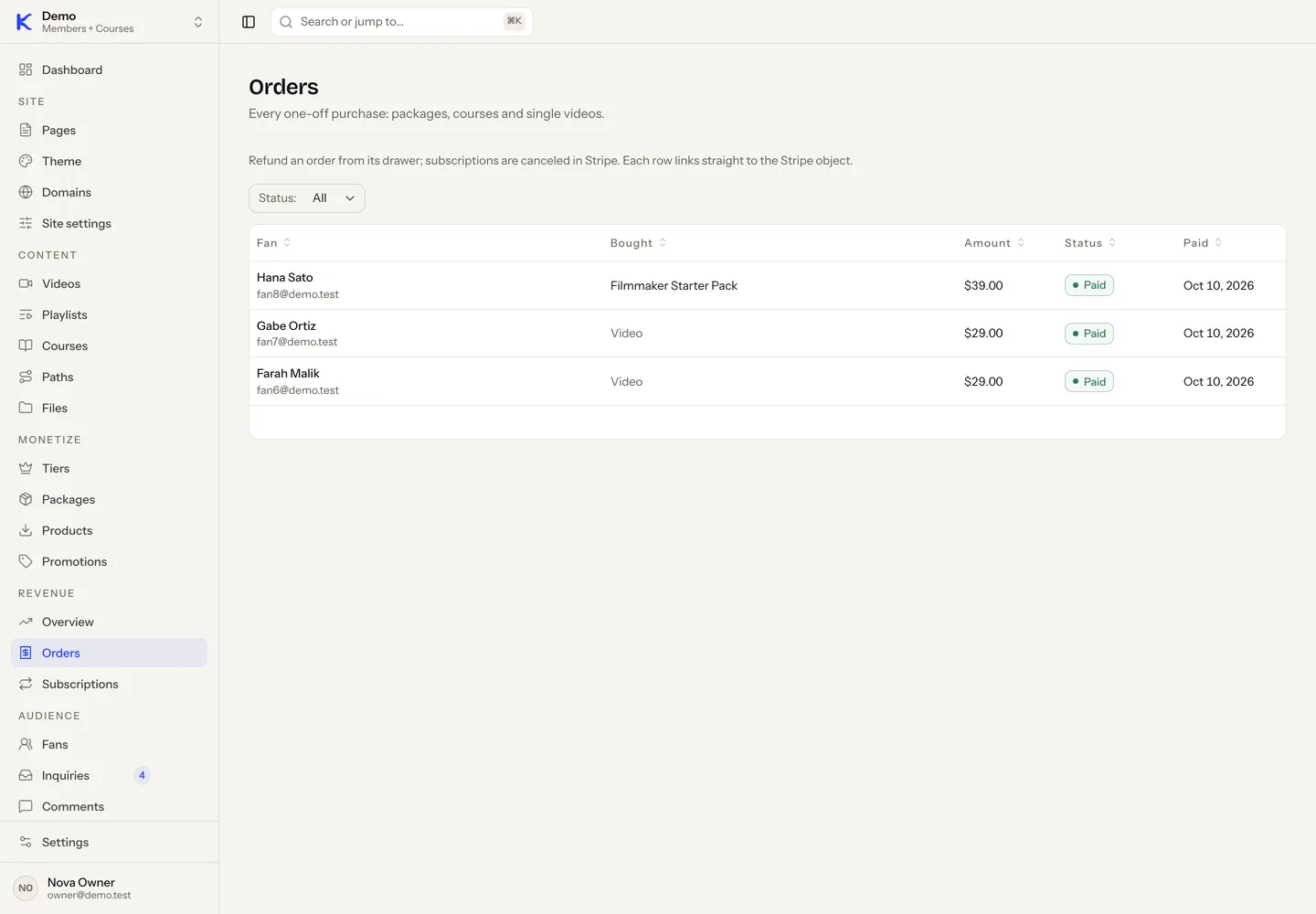Click the Subscriptions repeat icon

(26, 684)
